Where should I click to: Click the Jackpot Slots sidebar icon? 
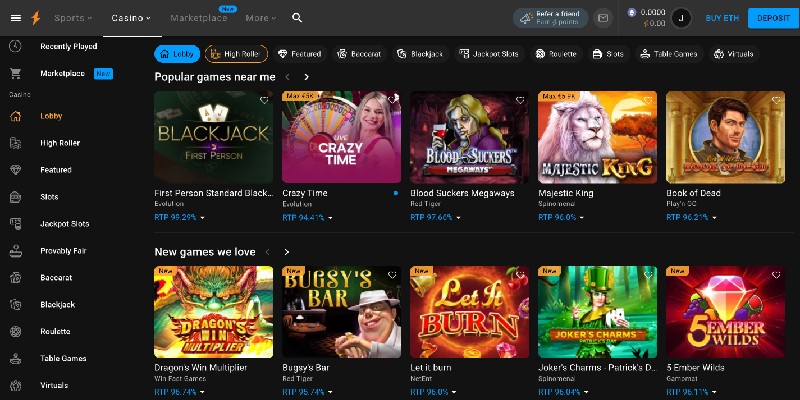15,224
